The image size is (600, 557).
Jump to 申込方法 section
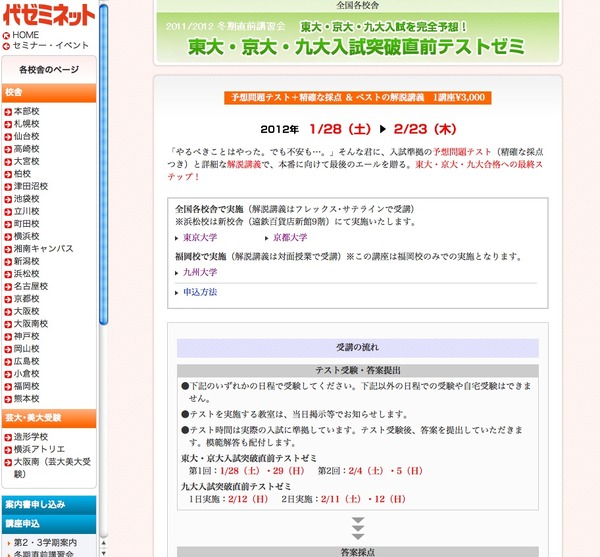point(200,292)
